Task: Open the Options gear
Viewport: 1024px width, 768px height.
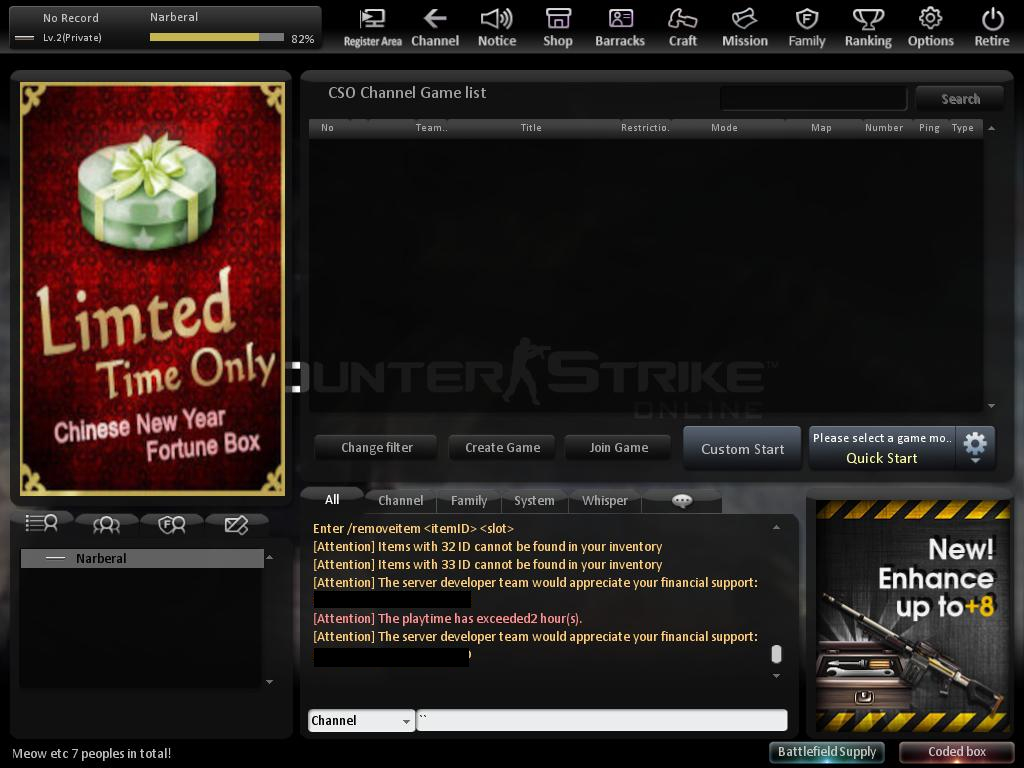Action: 931,28
